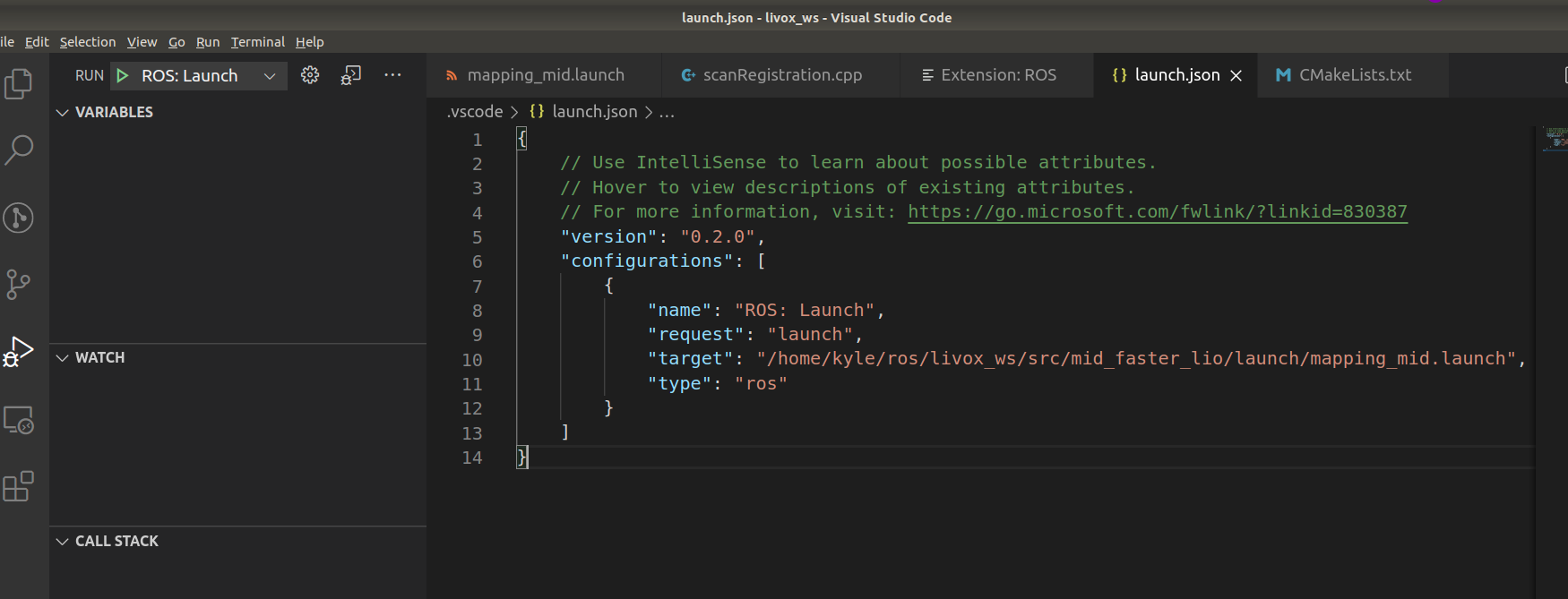The height and width of the screenshot is (599, 1568).
Task: Click the "ros" type value
Action: pyautogui.click(x=761, y=384)
